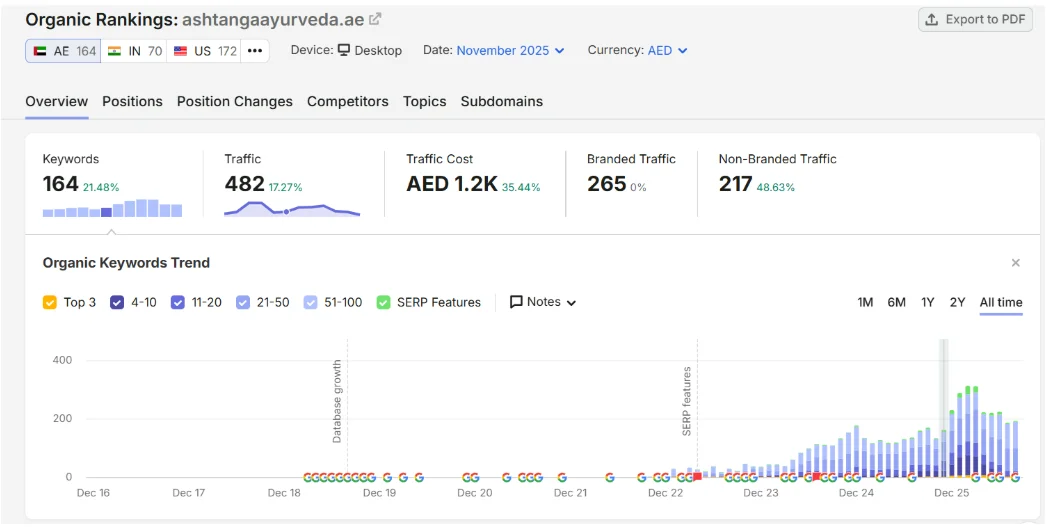
Task: Switch to the Position Changes tab
Action: 235,101
